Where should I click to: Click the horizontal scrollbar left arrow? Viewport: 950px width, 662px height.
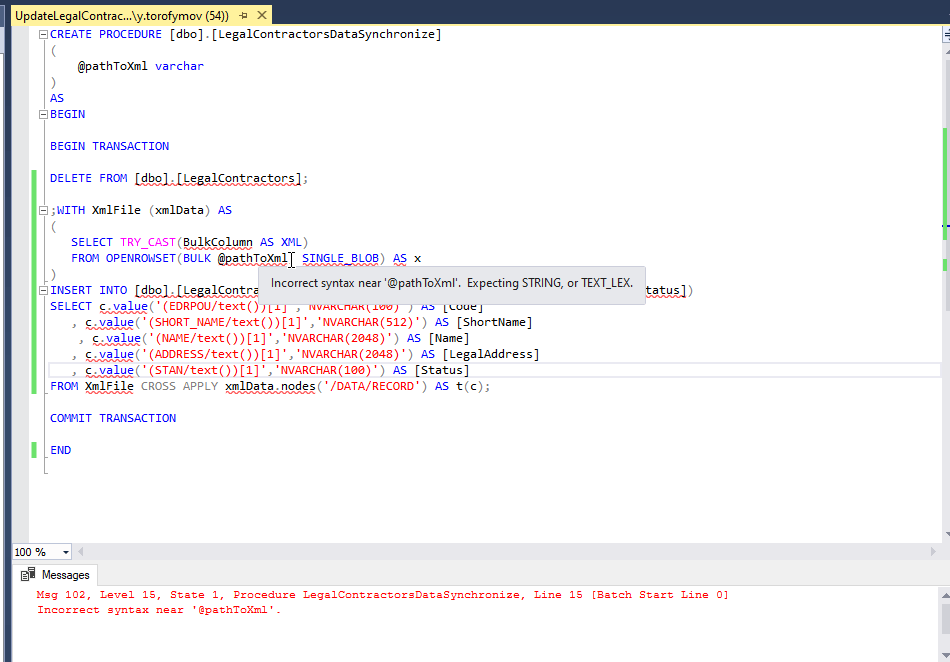coord(80,551)
